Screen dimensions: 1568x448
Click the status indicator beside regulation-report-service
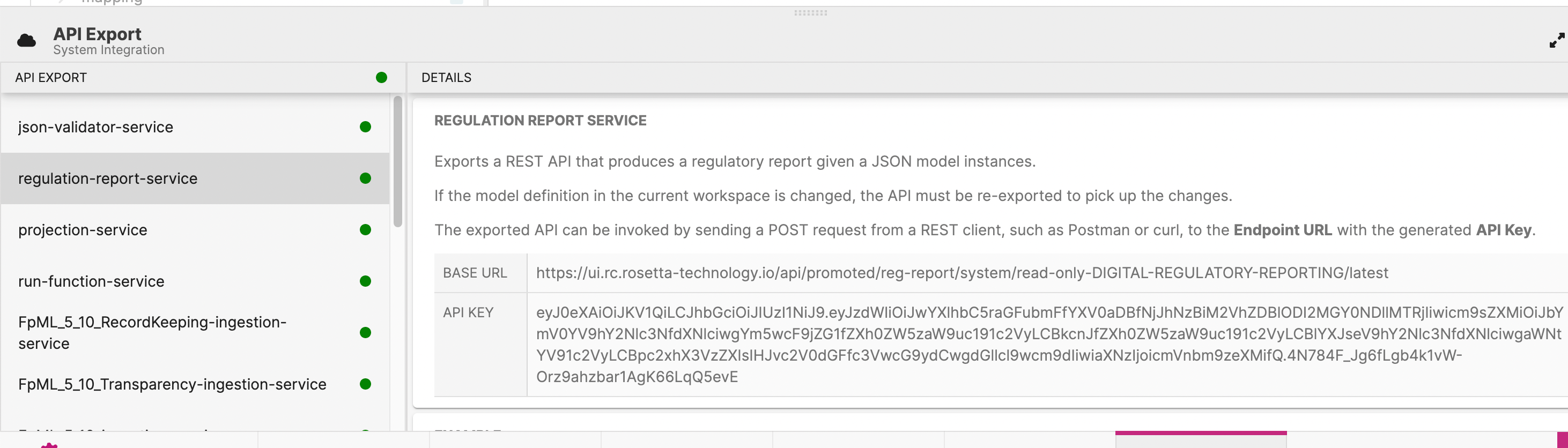[x=365, y=178]
